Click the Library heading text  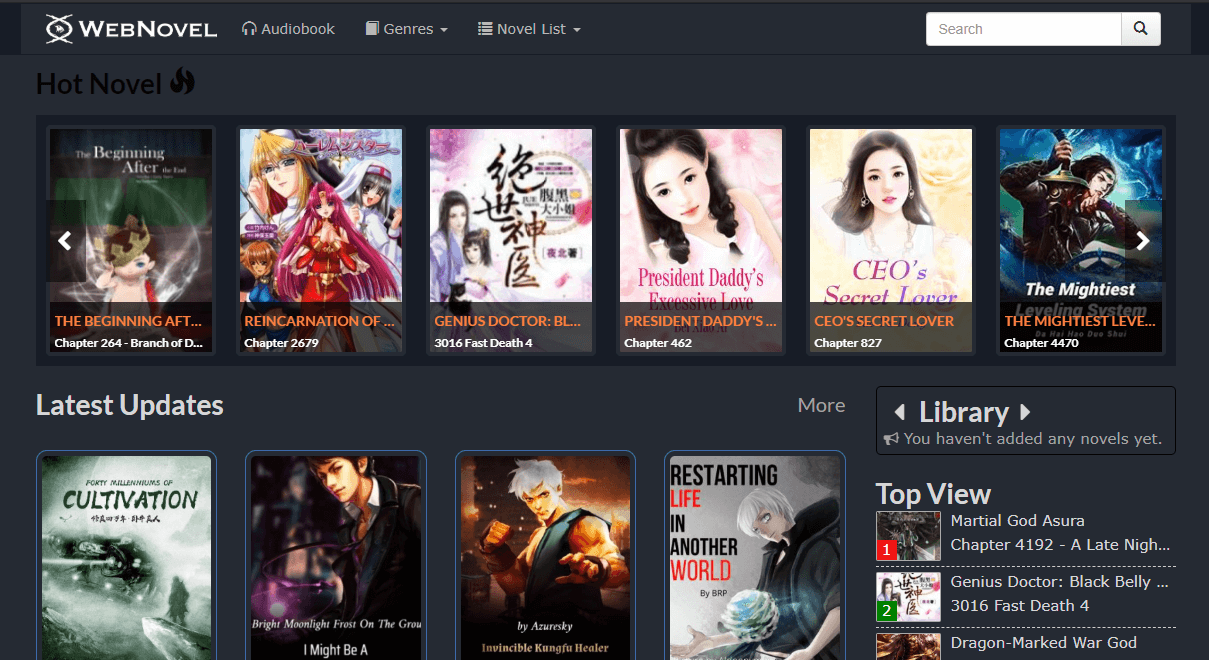[x=964, y=412]
